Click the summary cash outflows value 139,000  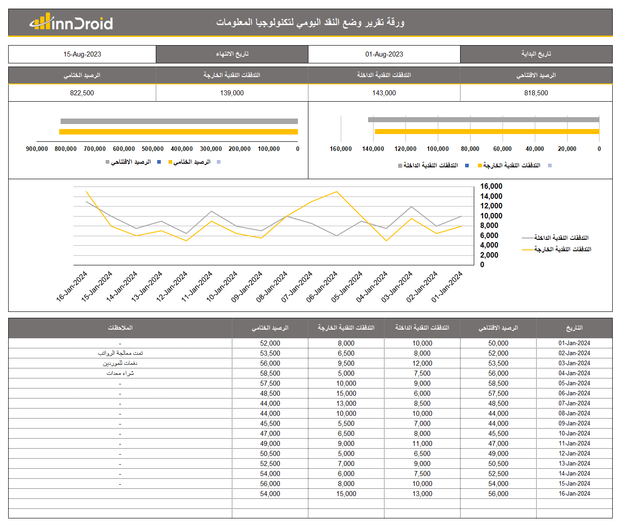coord(232,93)
